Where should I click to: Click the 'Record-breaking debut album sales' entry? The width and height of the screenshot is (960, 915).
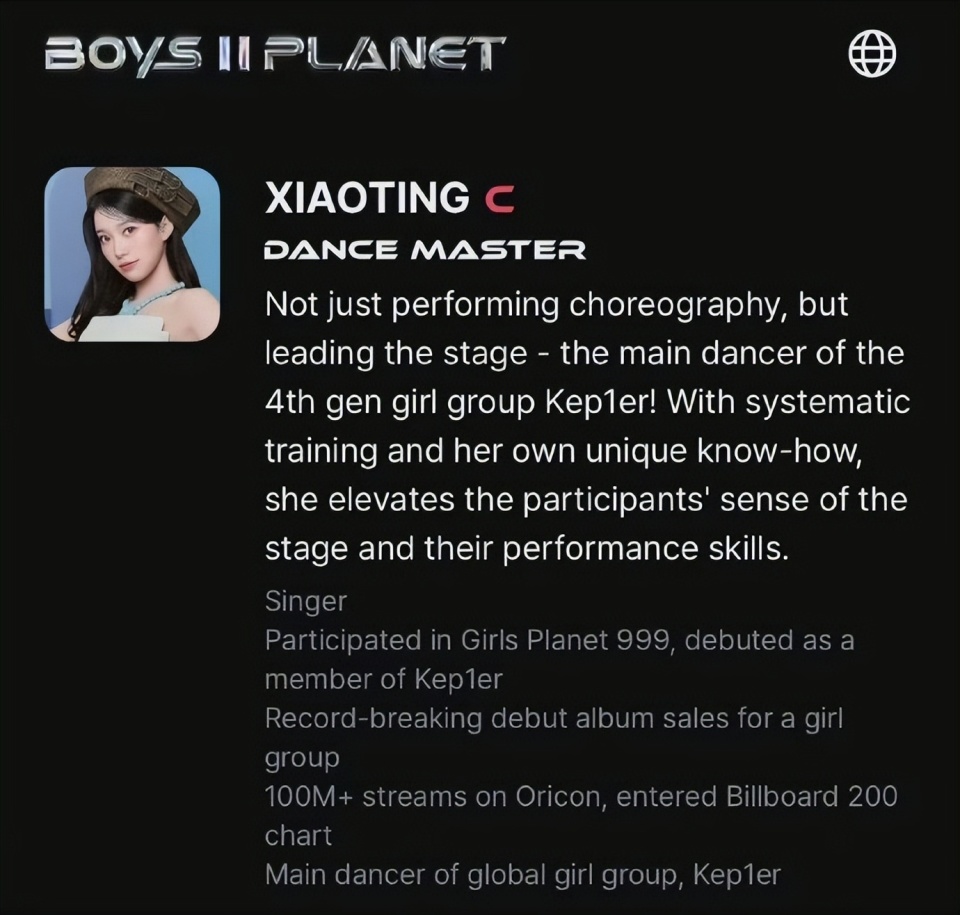(554, 718)
